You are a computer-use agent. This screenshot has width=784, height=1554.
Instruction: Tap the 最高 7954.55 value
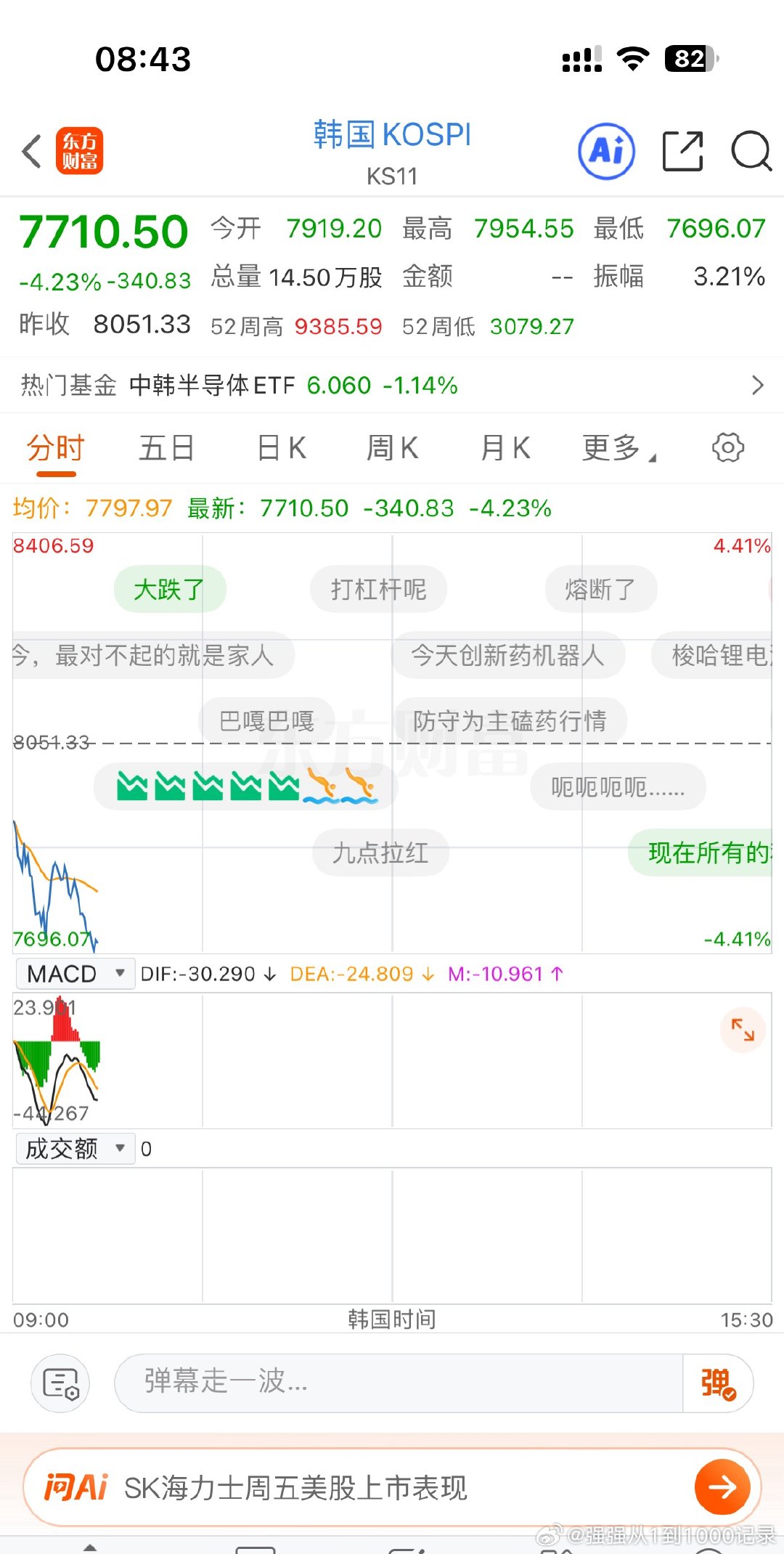pos(523,229)
